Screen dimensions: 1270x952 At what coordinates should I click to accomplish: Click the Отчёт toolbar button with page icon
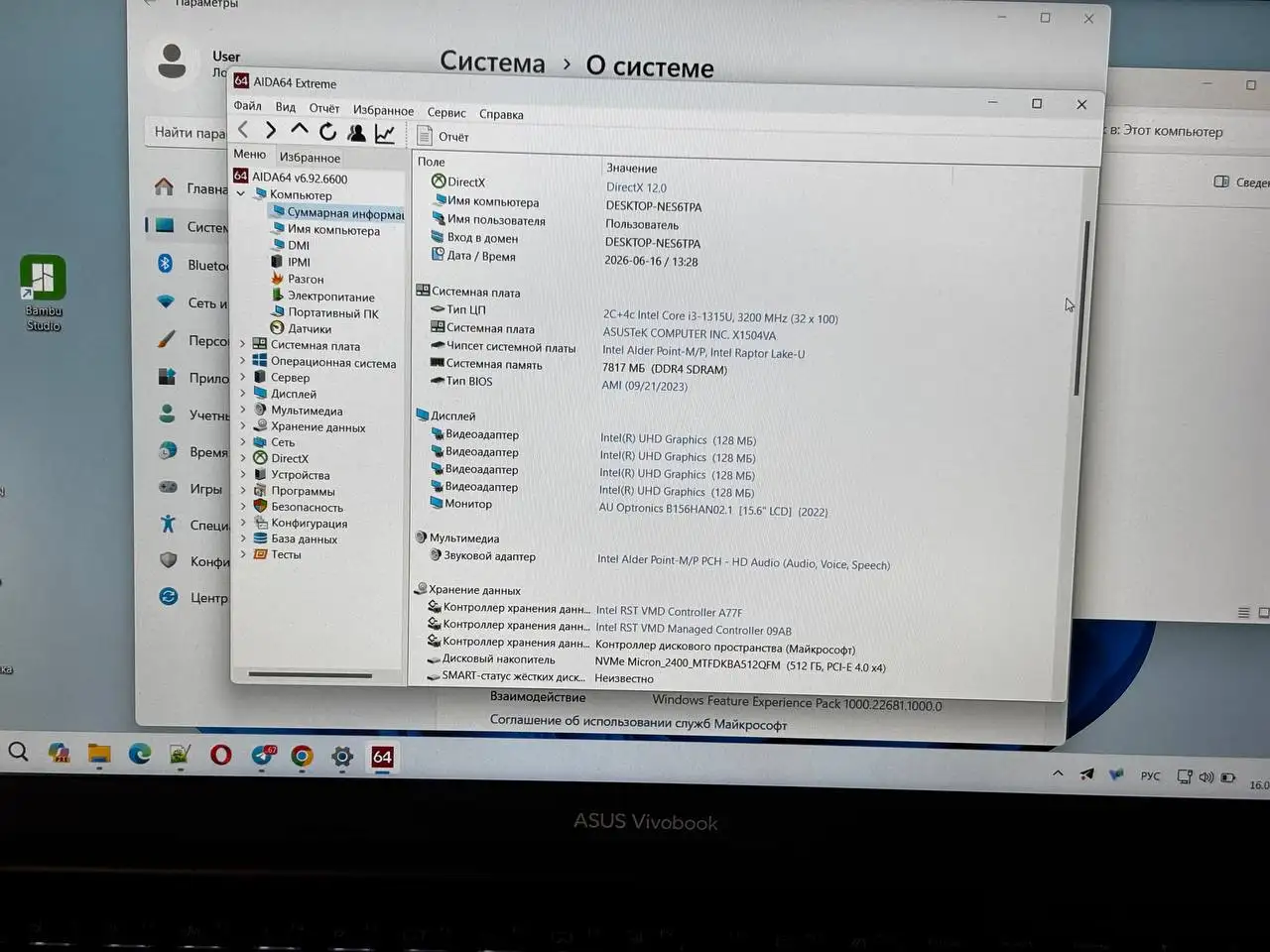point(444,137)
